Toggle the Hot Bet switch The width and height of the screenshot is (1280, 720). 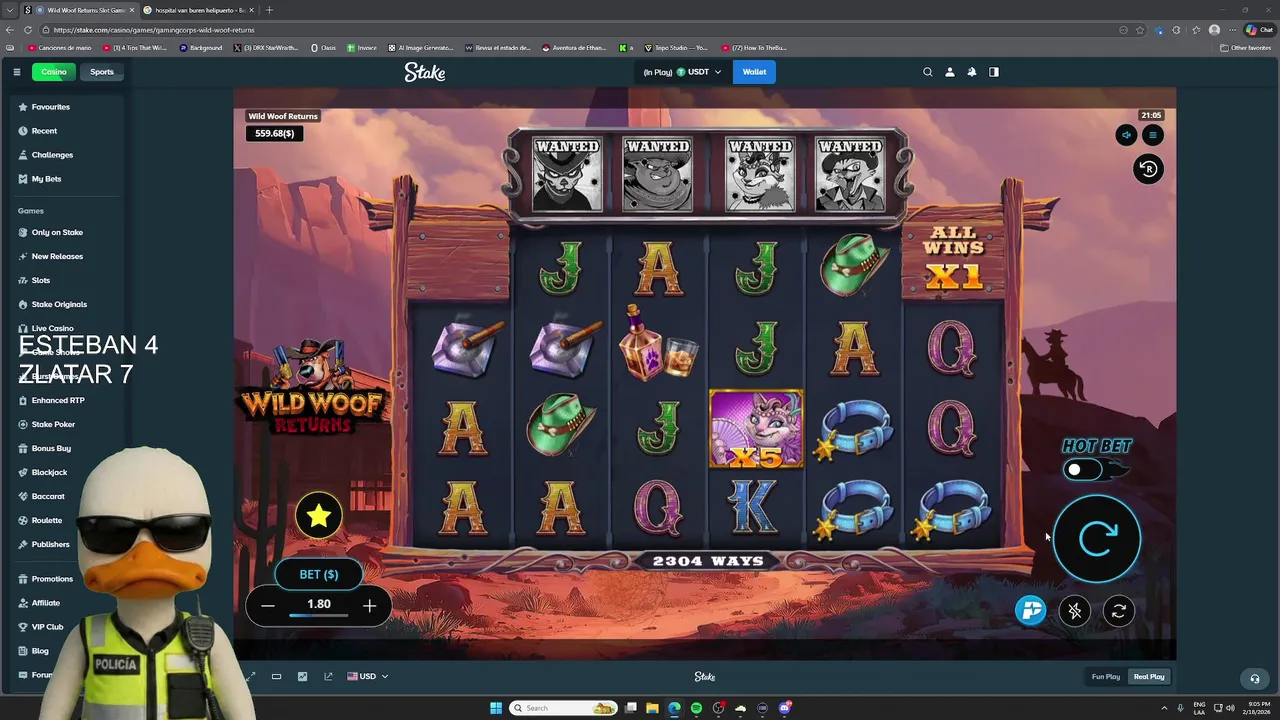1084,470
